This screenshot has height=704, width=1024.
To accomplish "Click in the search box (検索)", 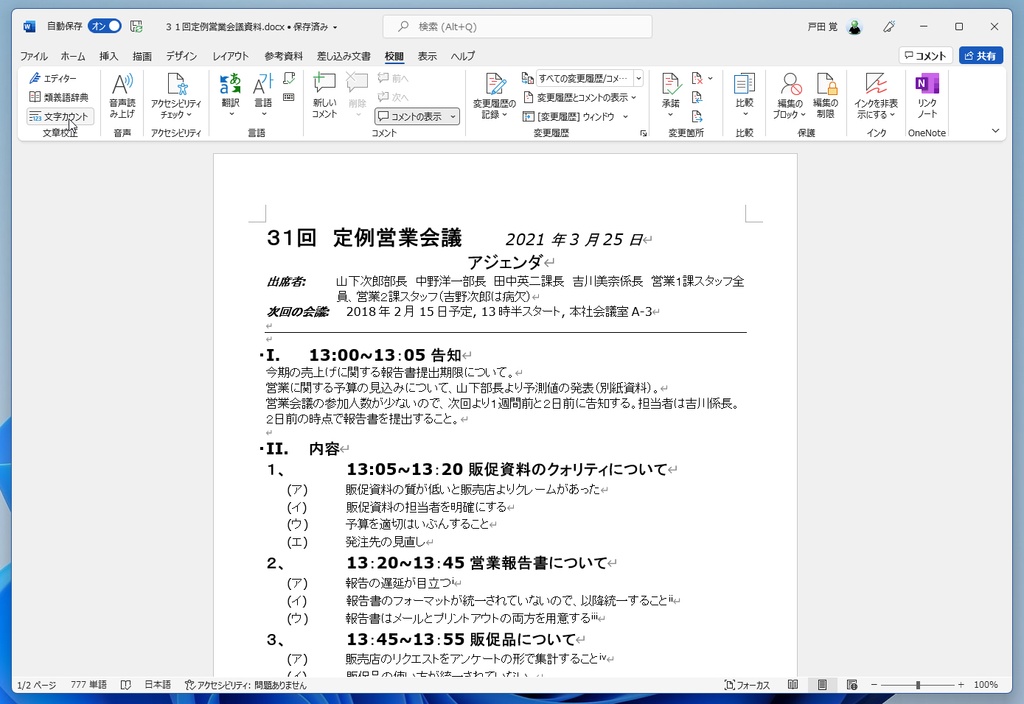I will (x=517, y=27).
